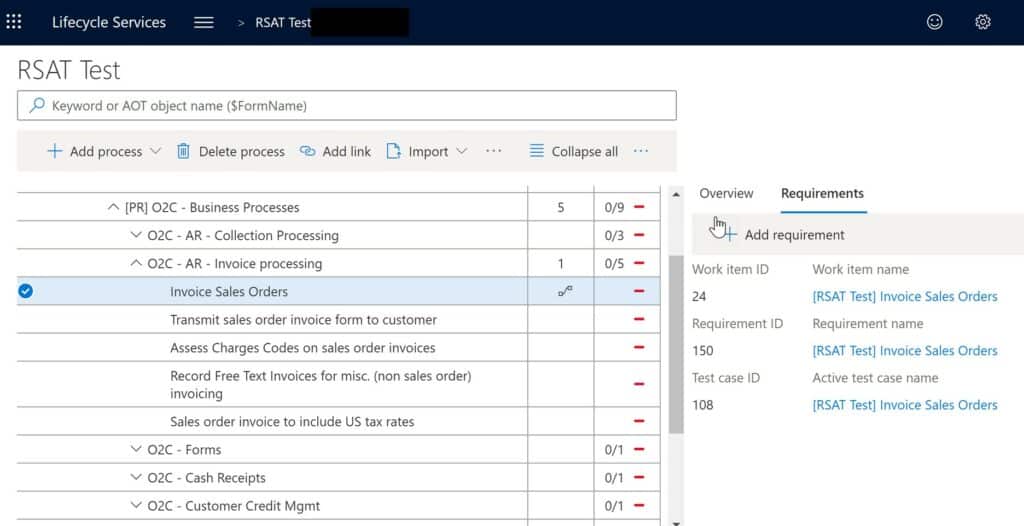The width and height of the screenshot is (1024, 526).
Task: Expand the O2C - Cash Receipts node
Action: 136,478
